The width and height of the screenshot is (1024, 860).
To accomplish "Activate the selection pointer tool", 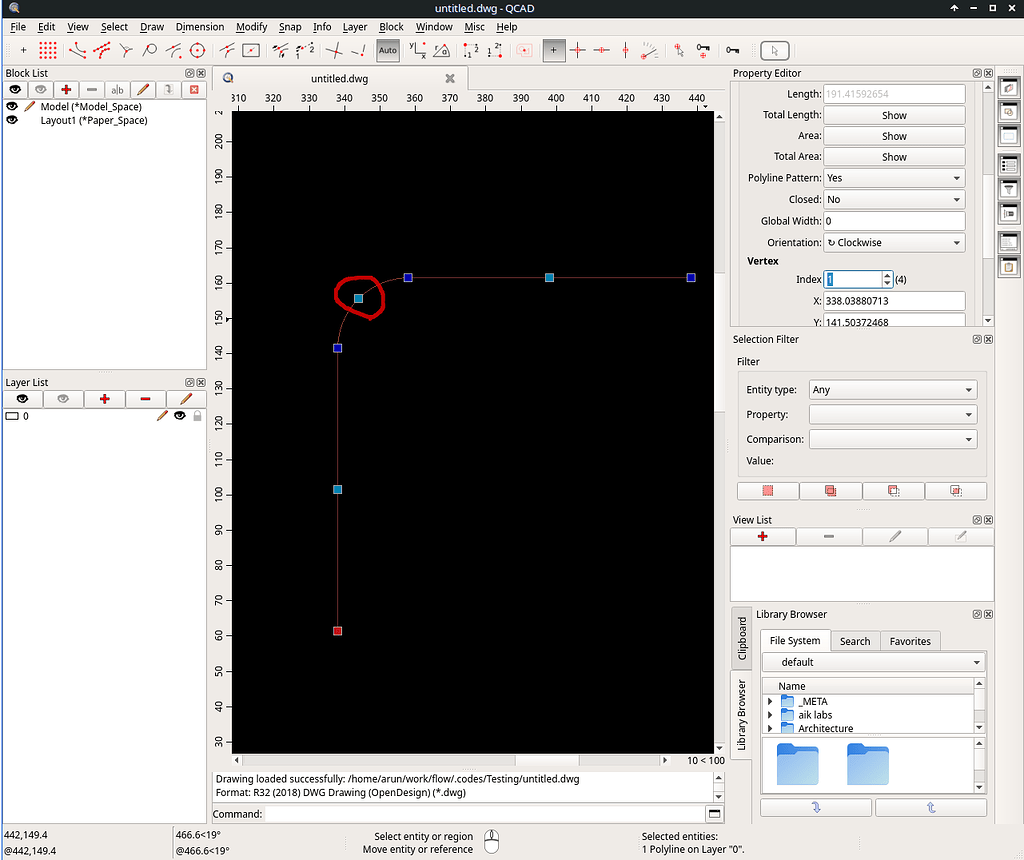I will (775, 50).
